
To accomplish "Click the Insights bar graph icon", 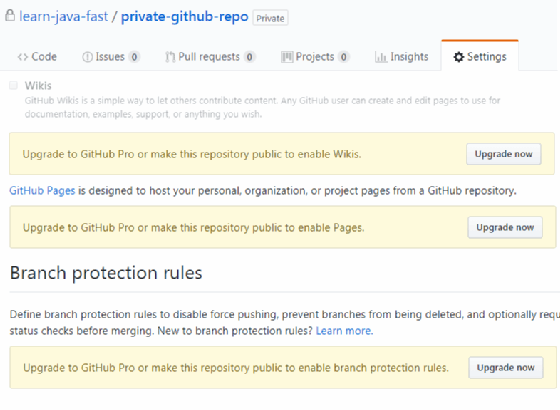I will [x=381, y=57].
